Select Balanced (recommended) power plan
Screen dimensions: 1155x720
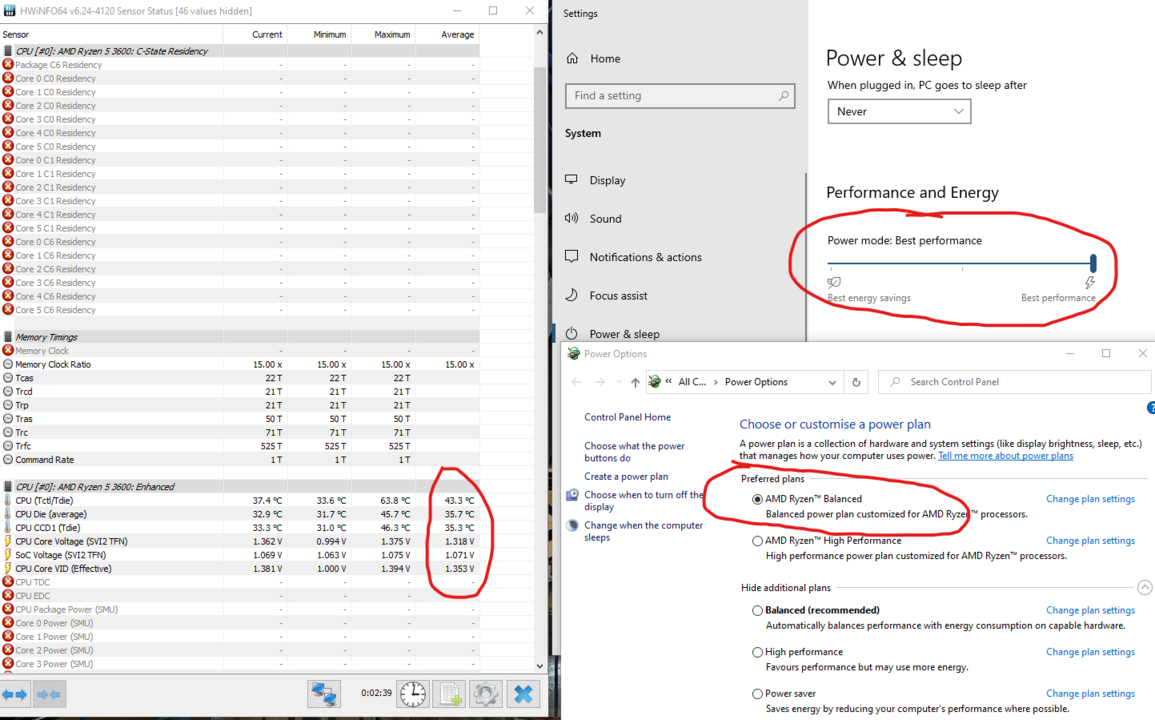[757, 610]
